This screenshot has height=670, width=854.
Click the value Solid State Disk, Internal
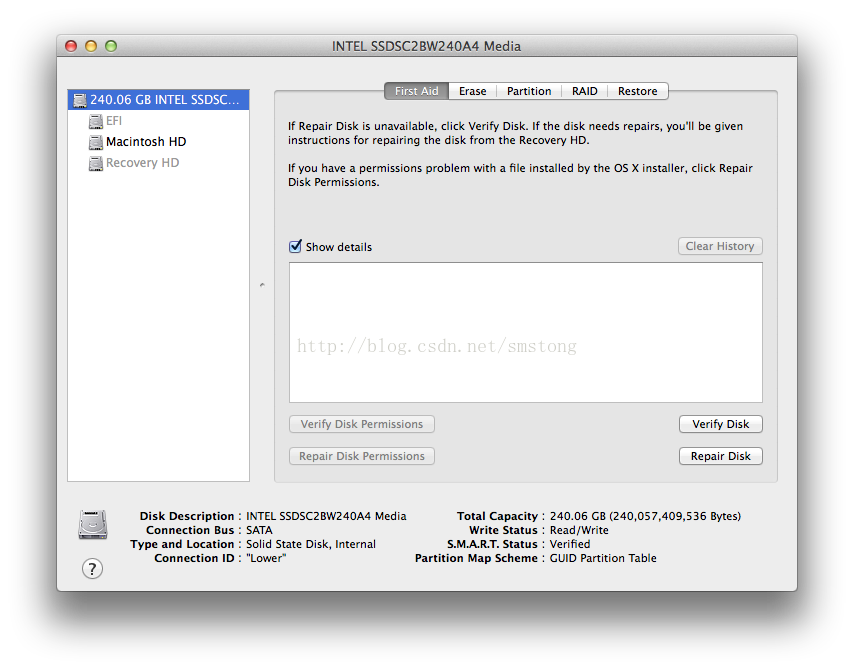pyautogui.click(x=311, y=544)
